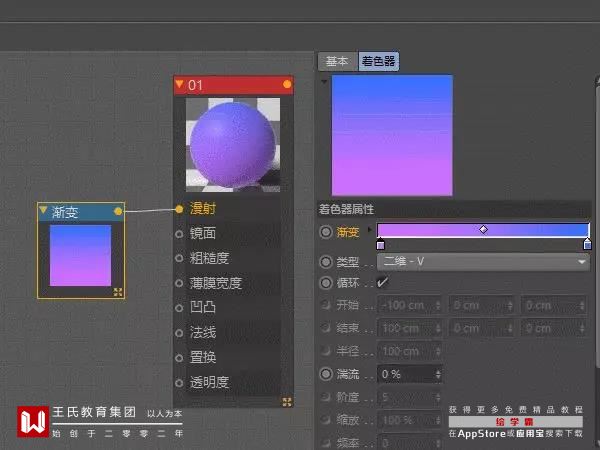Collapse the shader preview disclosure triangle
The height and width of the screenshot is (450, 600).
tap(324, 82)
